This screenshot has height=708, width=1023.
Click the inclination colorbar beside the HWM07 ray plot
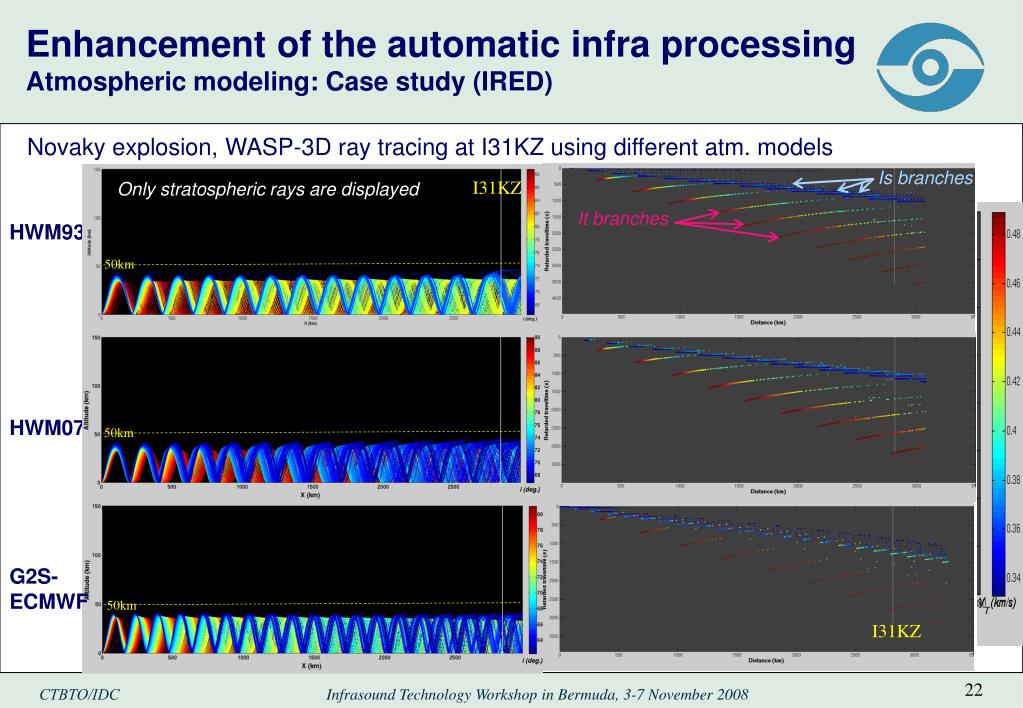click(x=530, y=409)
